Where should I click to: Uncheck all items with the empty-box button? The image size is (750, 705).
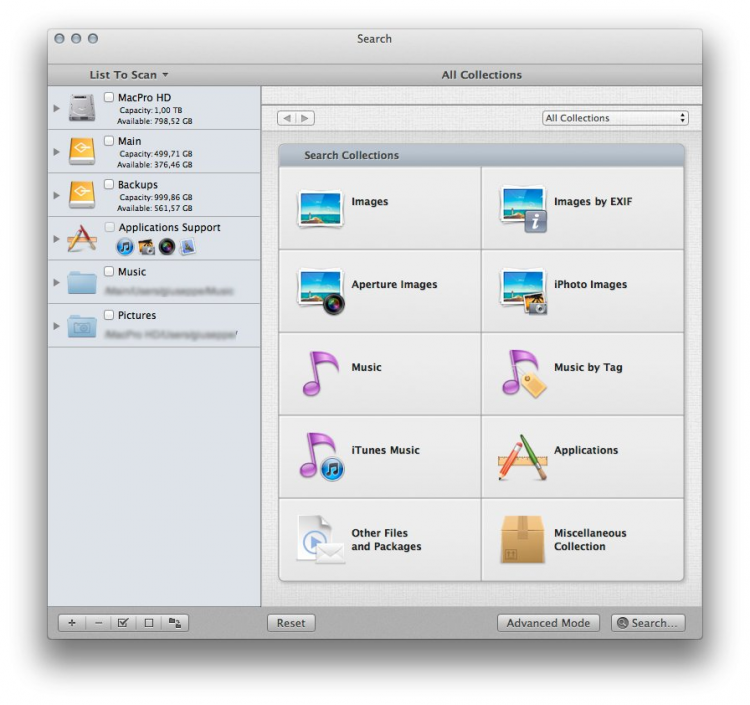(149, 623)
